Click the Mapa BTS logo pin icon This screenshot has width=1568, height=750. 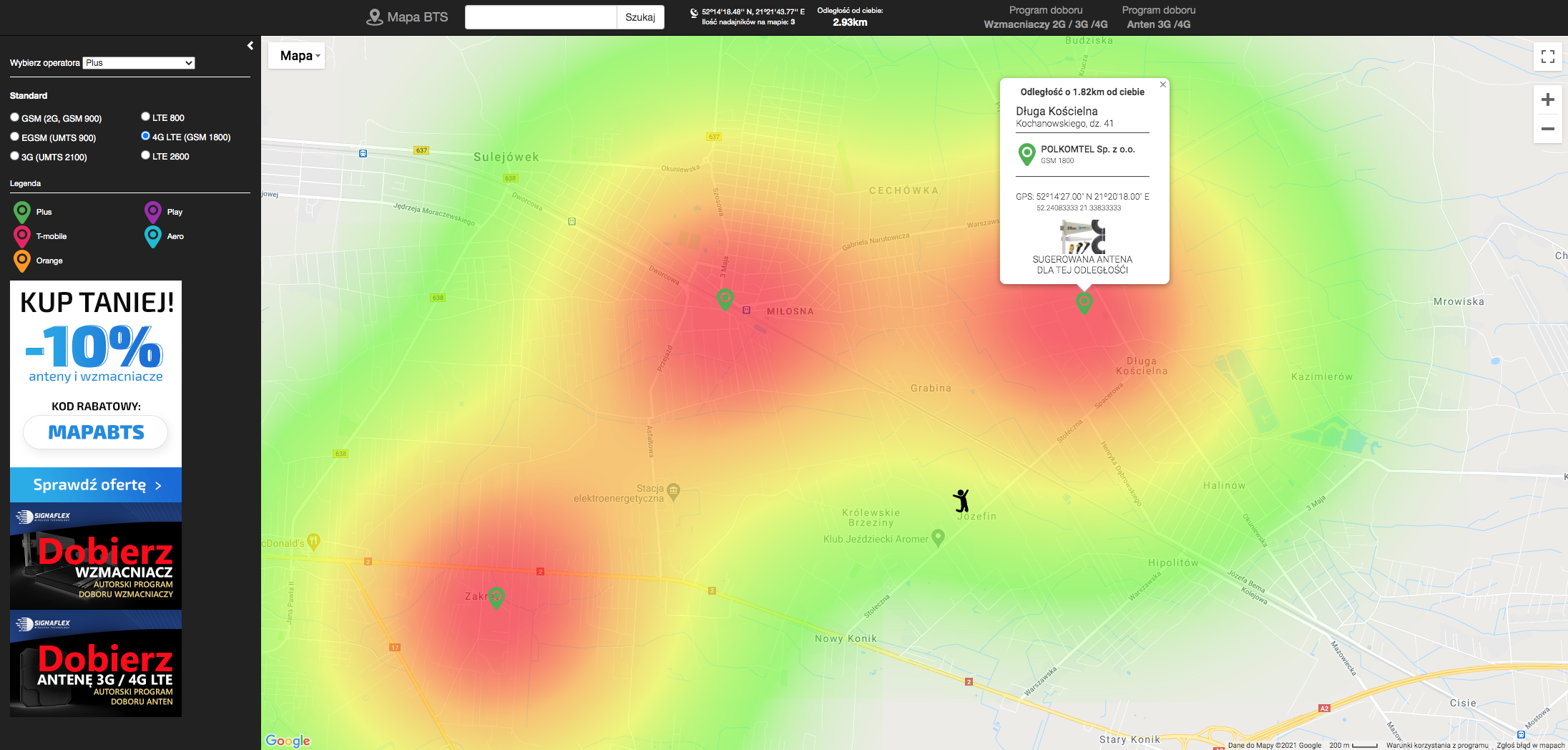click(374, 17)
